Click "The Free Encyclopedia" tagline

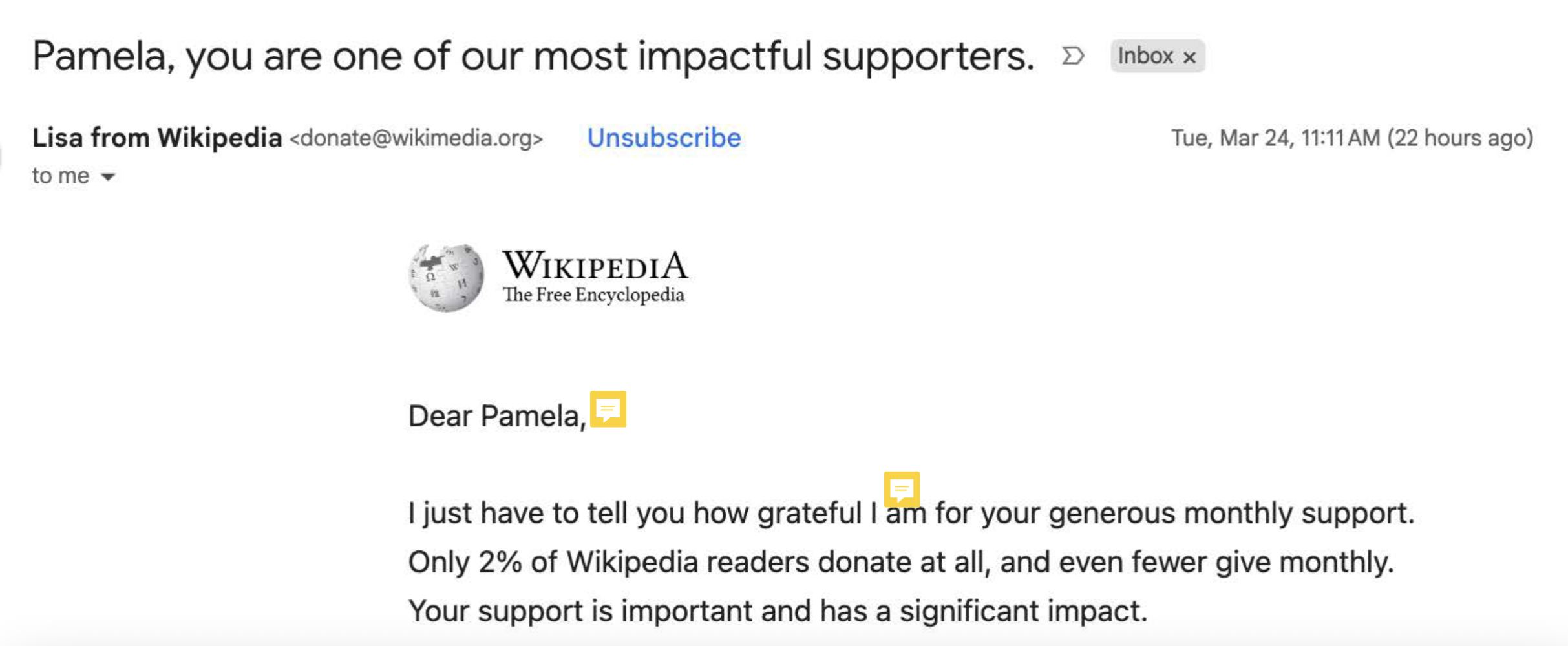[x=593, y=295]
